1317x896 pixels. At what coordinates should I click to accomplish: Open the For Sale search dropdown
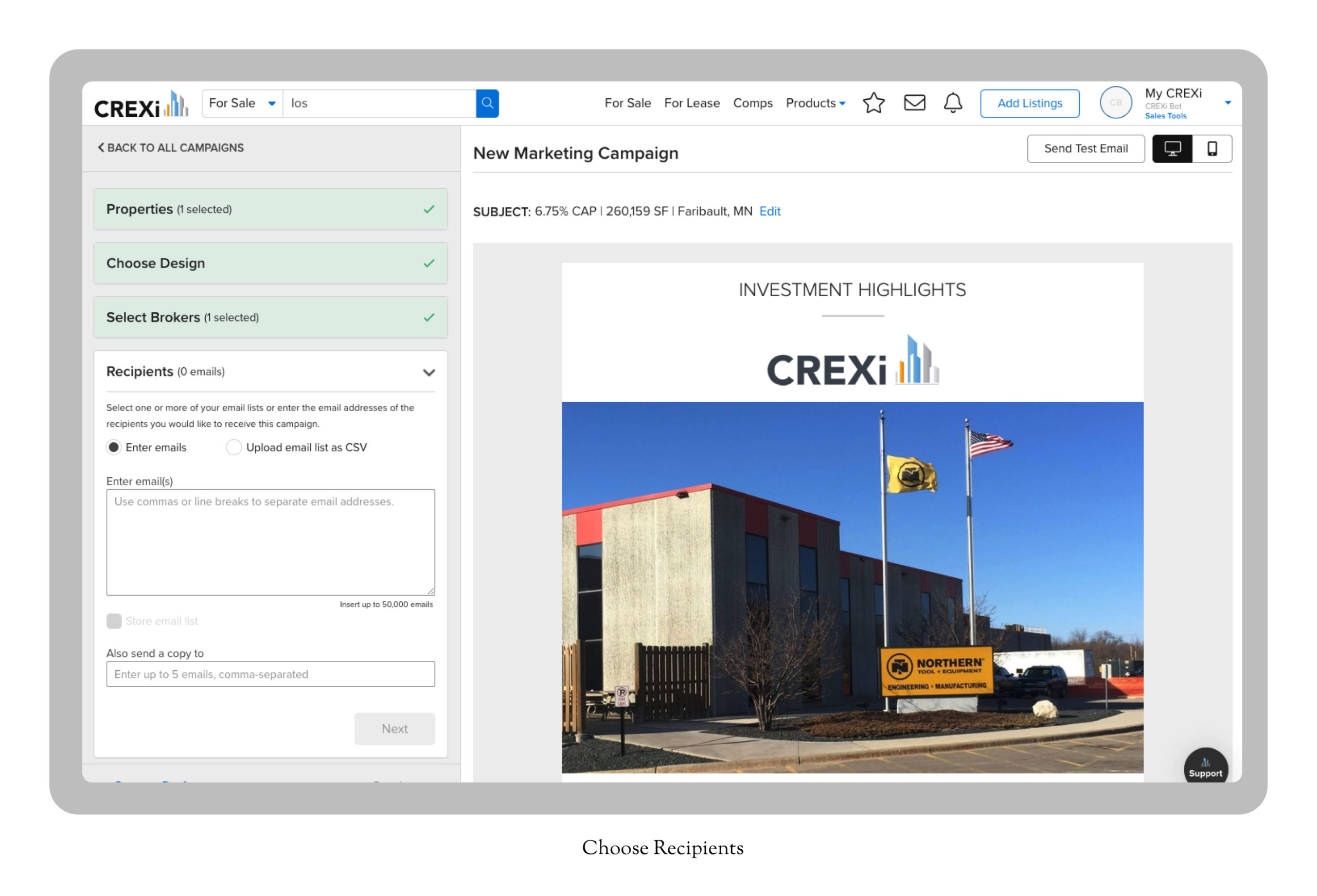pyautogui.click(x=242, y=103)
